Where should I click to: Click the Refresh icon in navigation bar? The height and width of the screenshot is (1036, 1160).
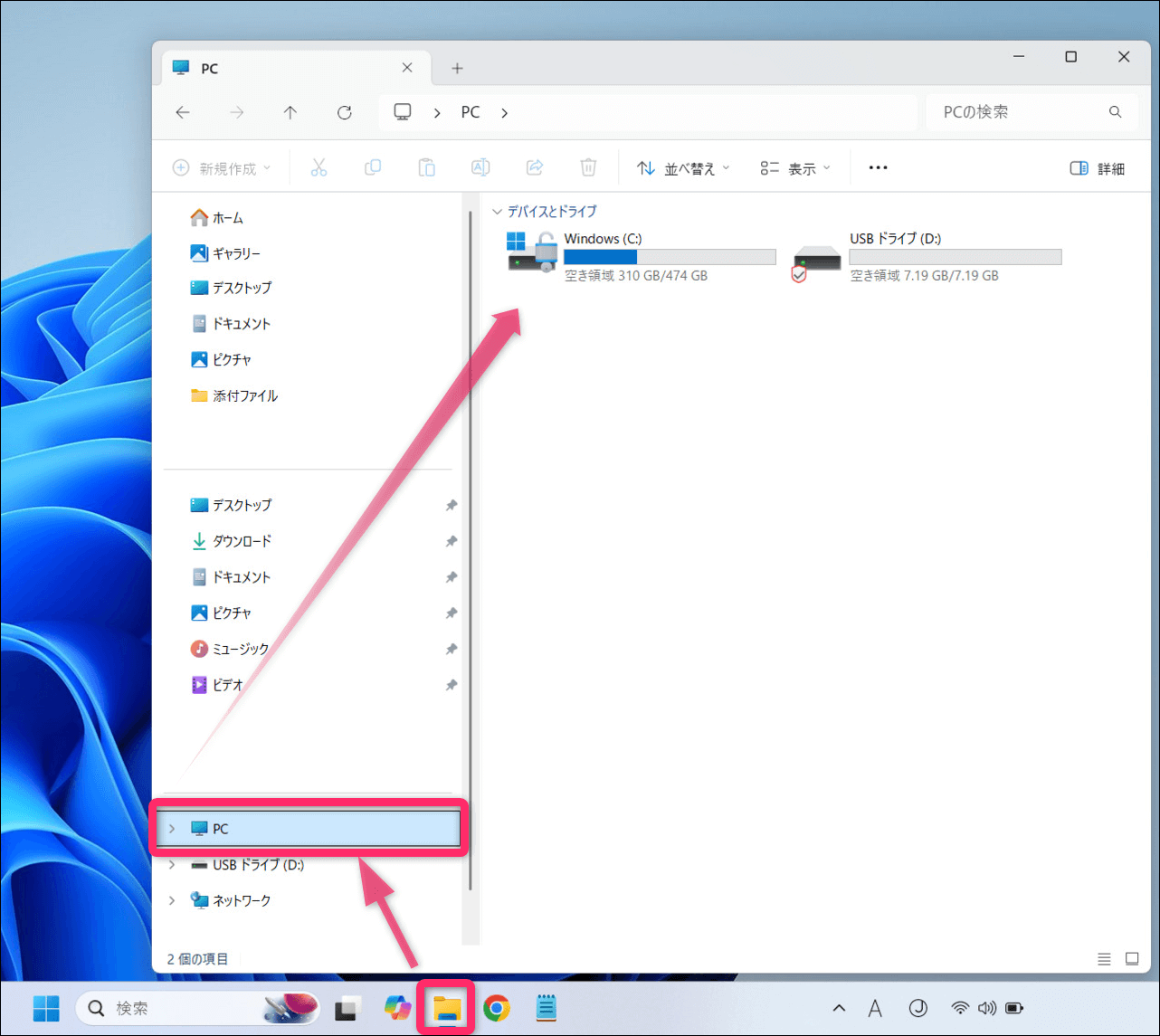click(x=344, y=112)
